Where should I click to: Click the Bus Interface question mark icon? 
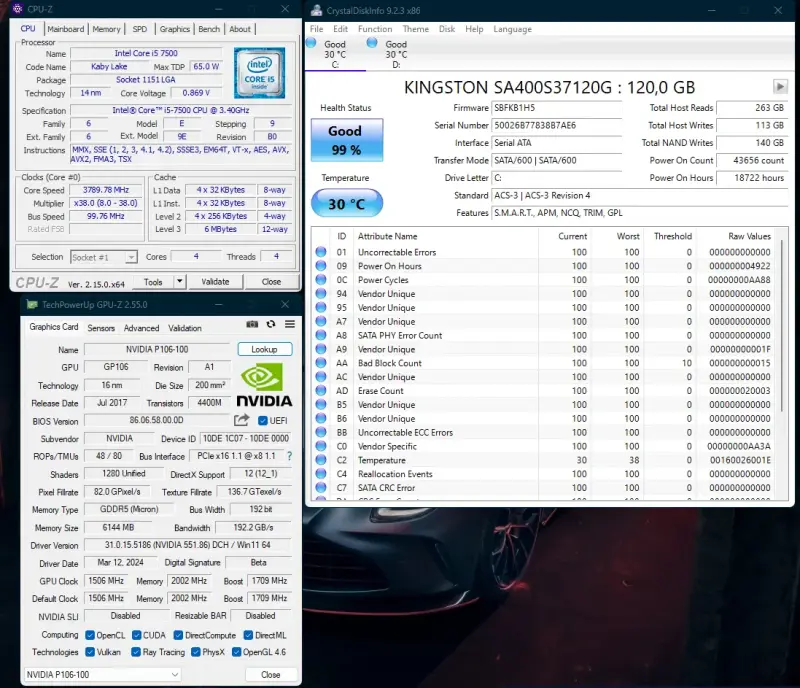289,456
